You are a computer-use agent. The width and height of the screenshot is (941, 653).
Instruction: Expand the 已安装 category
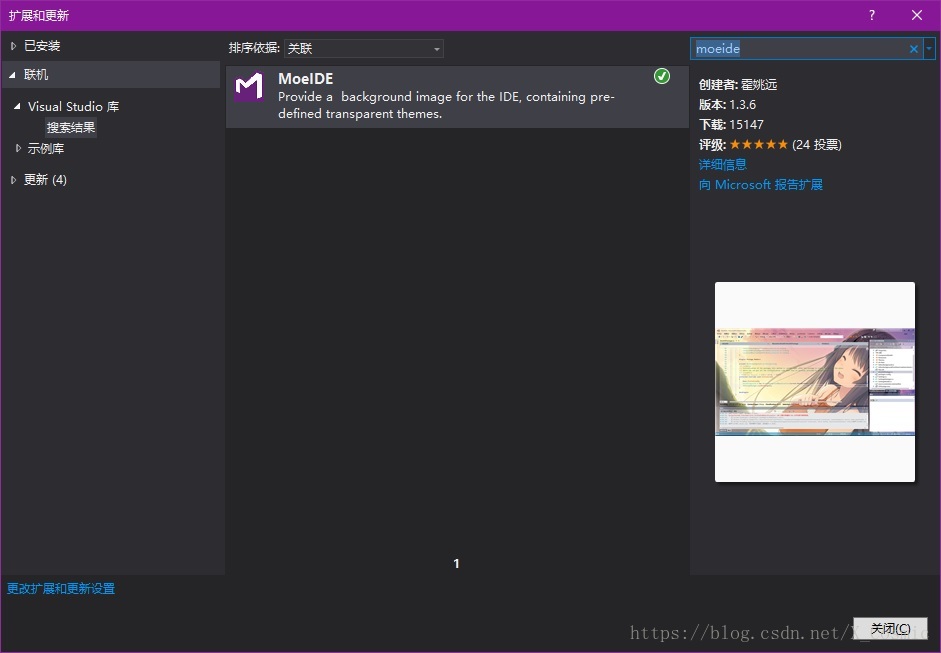click(x=13, y=46)
